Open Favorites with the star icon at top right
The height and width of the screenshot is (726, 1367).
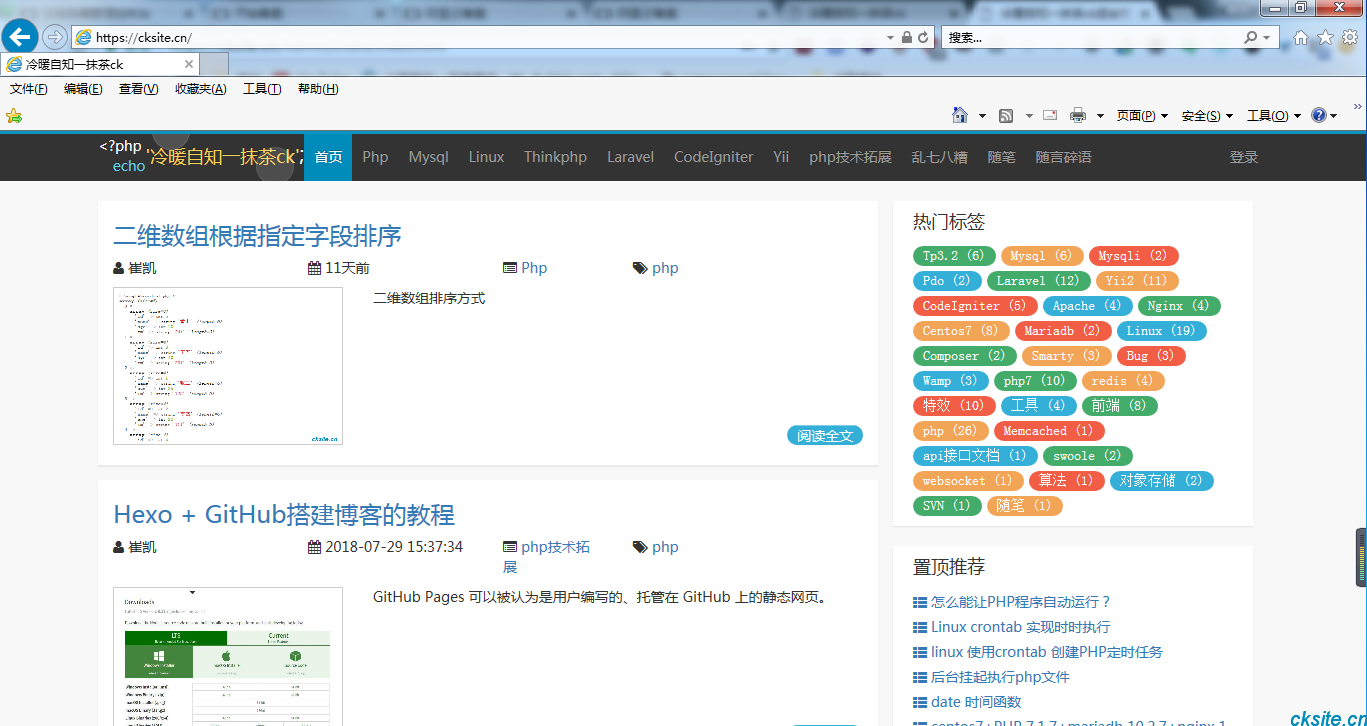(x=1325, y=37)
